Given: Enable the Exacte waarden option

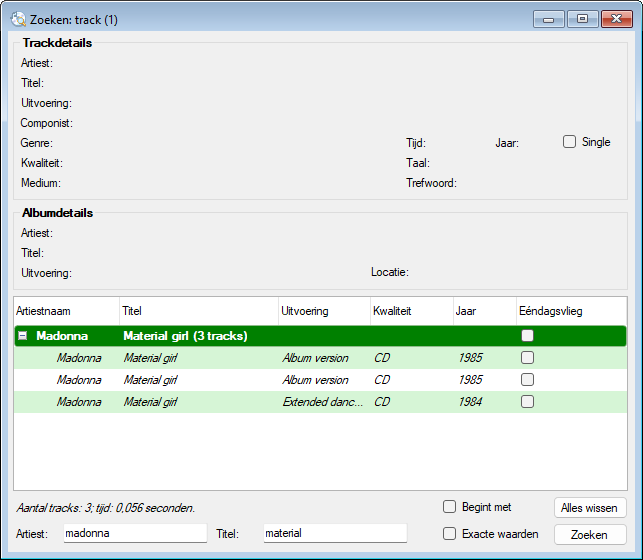Looking at the screenshot, I should coord(449,534).
